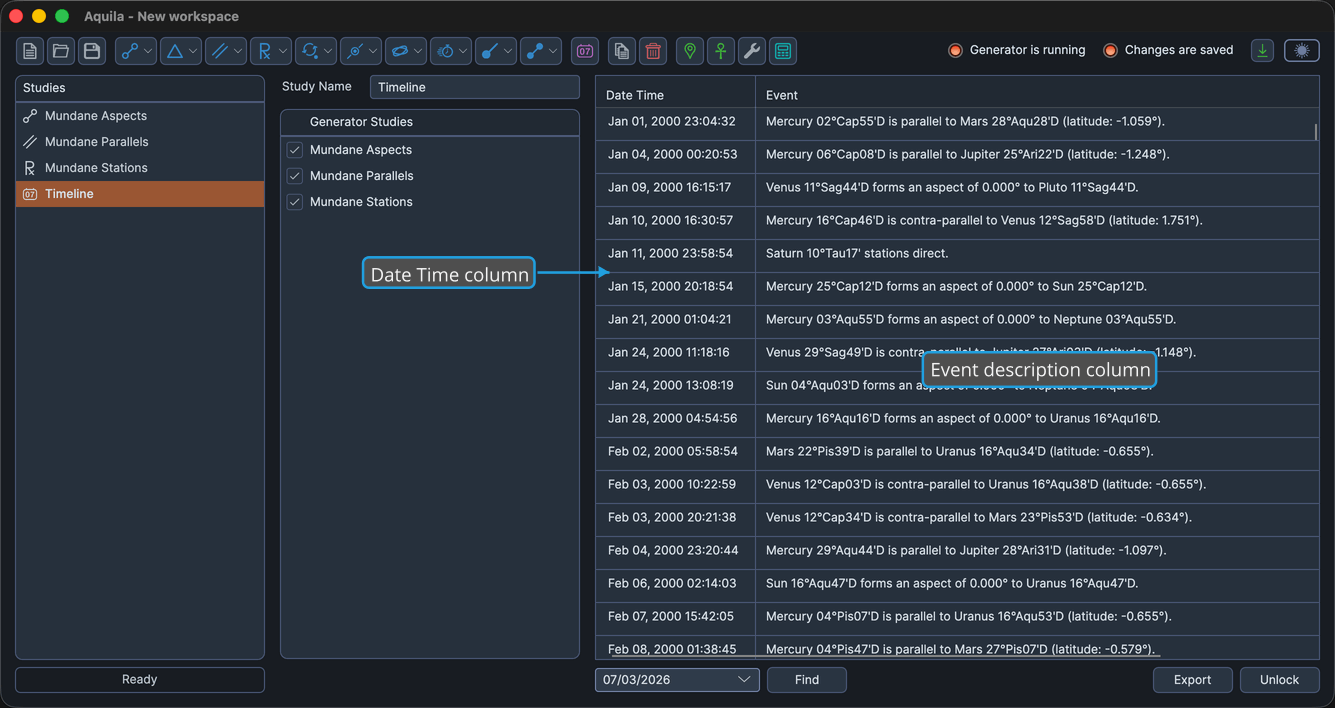Expand the slashed circle tool dropdown arrow
This screenshot has height=708, width=1335.
click(x=373, y=51)
